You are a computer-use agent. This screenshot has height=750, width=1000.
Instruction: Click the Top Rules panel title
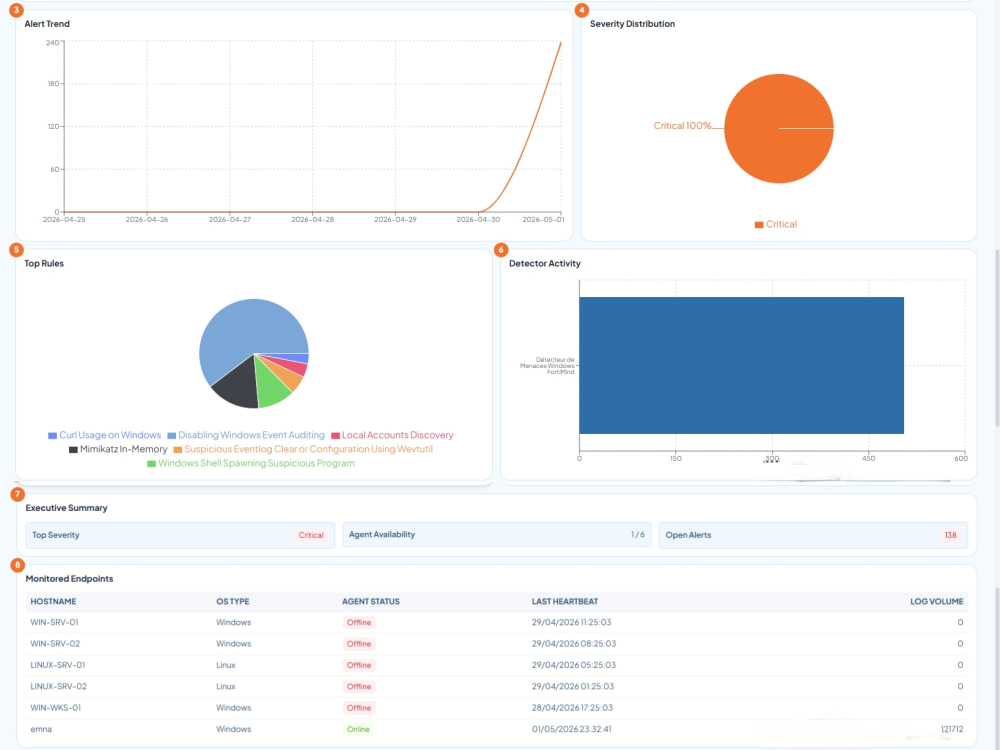pyautogui.click(x=44, y=263)
